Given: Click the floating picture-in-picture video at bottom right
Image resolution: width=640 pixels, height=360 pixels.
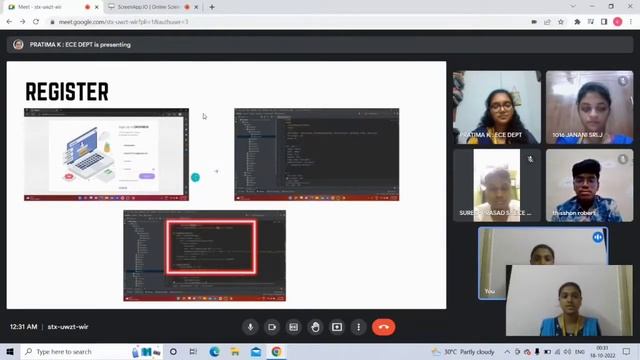Looking at the screenshot, I should 569,300.
